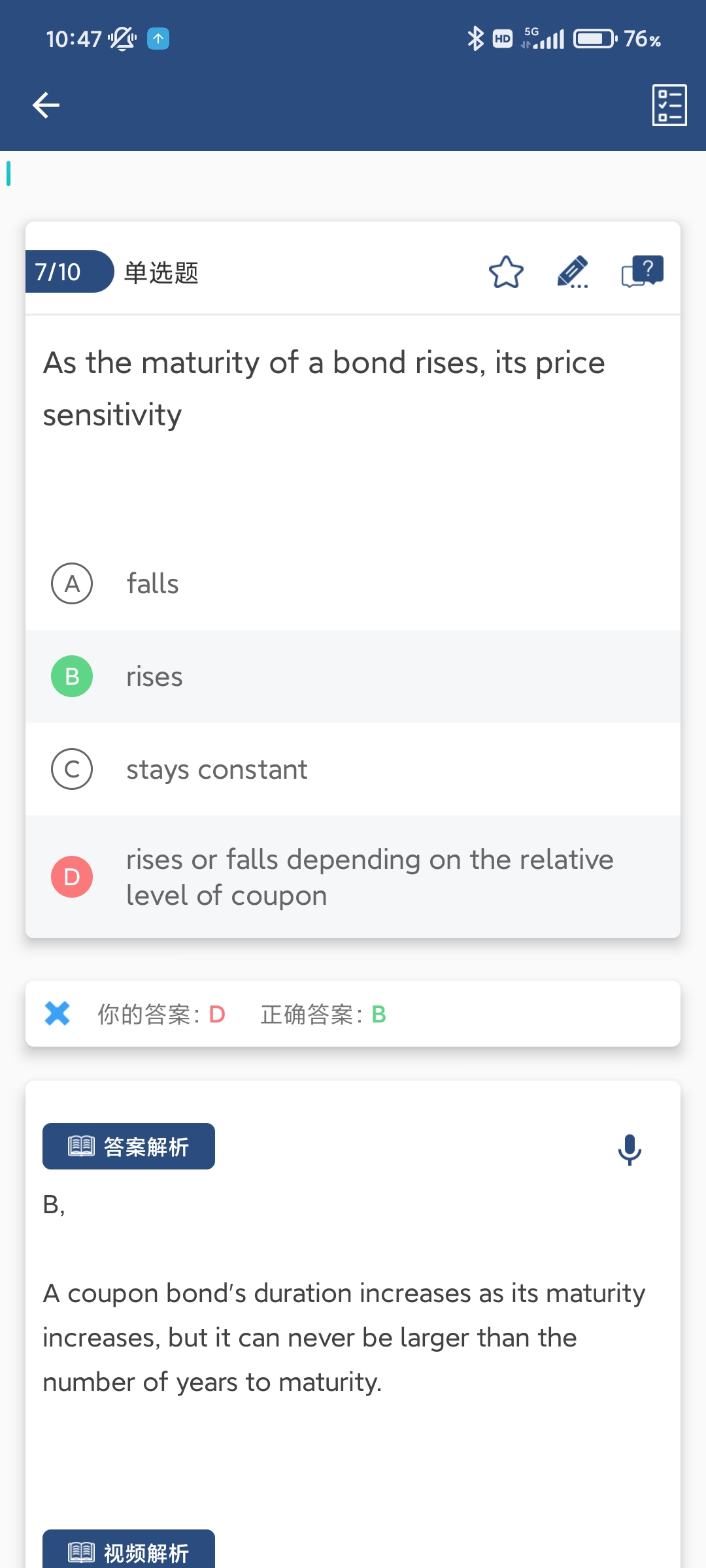
Task: Open the question feedback chat icon
Action: [642, 272]
